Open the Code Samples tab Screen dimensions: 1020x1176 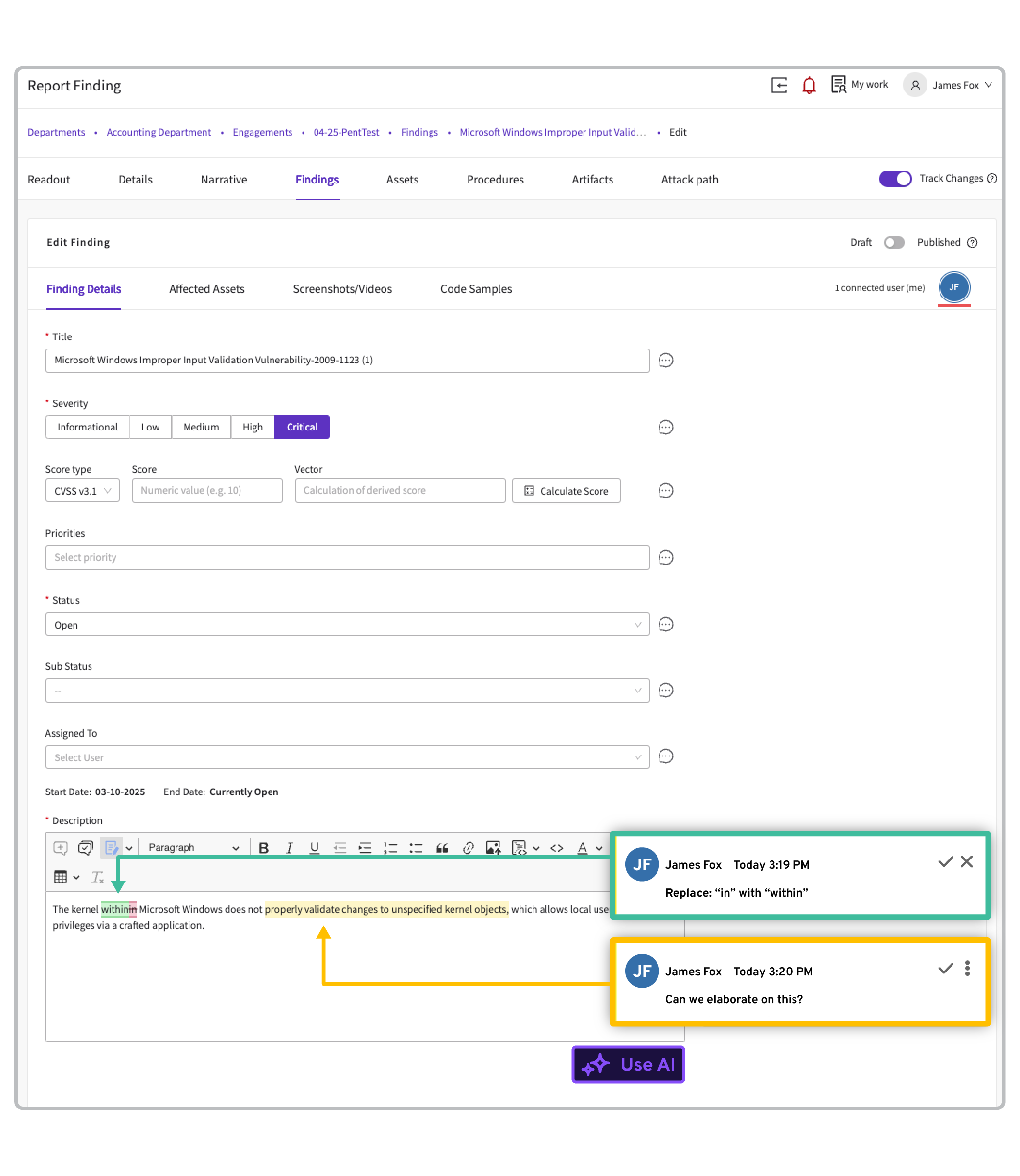click(476, 289)
